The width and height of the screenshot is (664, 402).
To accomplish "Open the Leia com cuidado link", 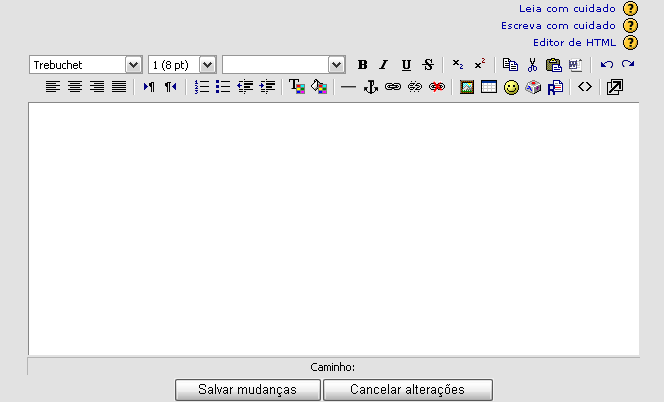I will pyautogui.click(x=567, y=8).
